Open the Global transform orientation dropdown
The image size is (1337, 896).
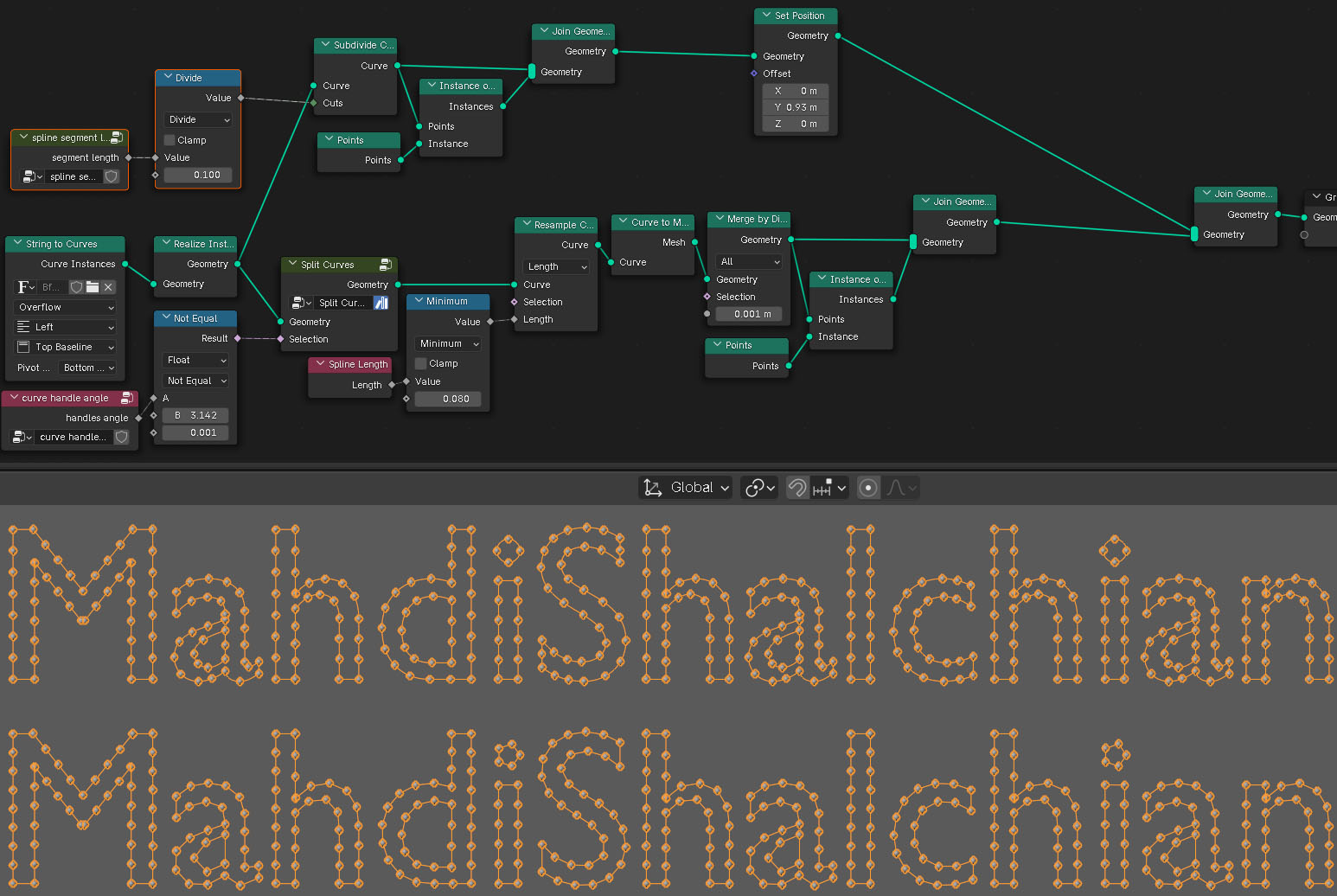coord(686,488)
